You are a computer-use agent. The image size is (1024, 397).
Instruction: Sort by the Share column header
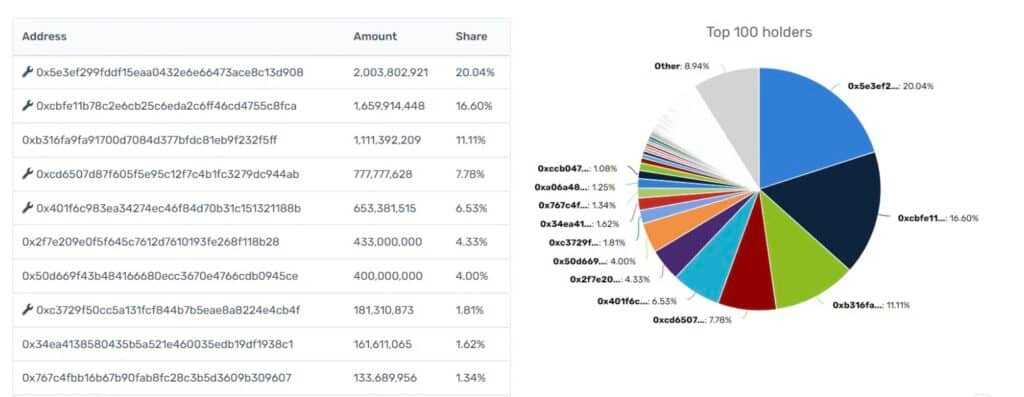point(472,37)
